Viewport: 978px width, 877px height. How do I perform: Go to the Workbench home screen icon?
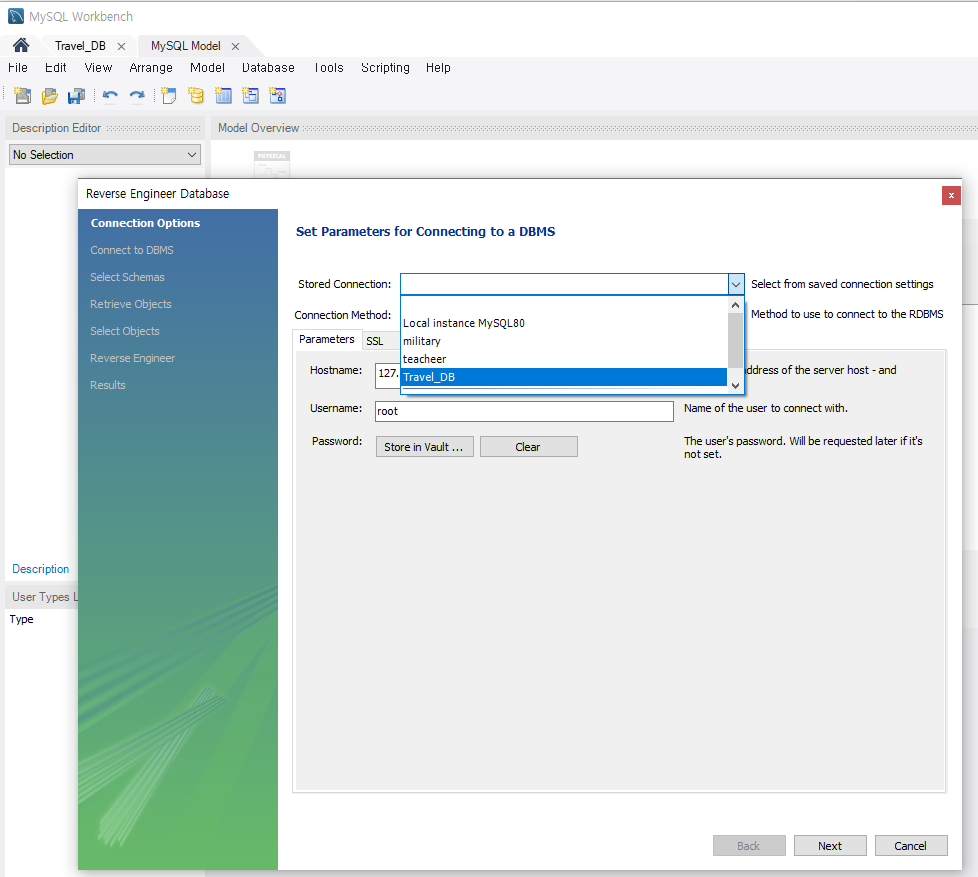[21, 46]
